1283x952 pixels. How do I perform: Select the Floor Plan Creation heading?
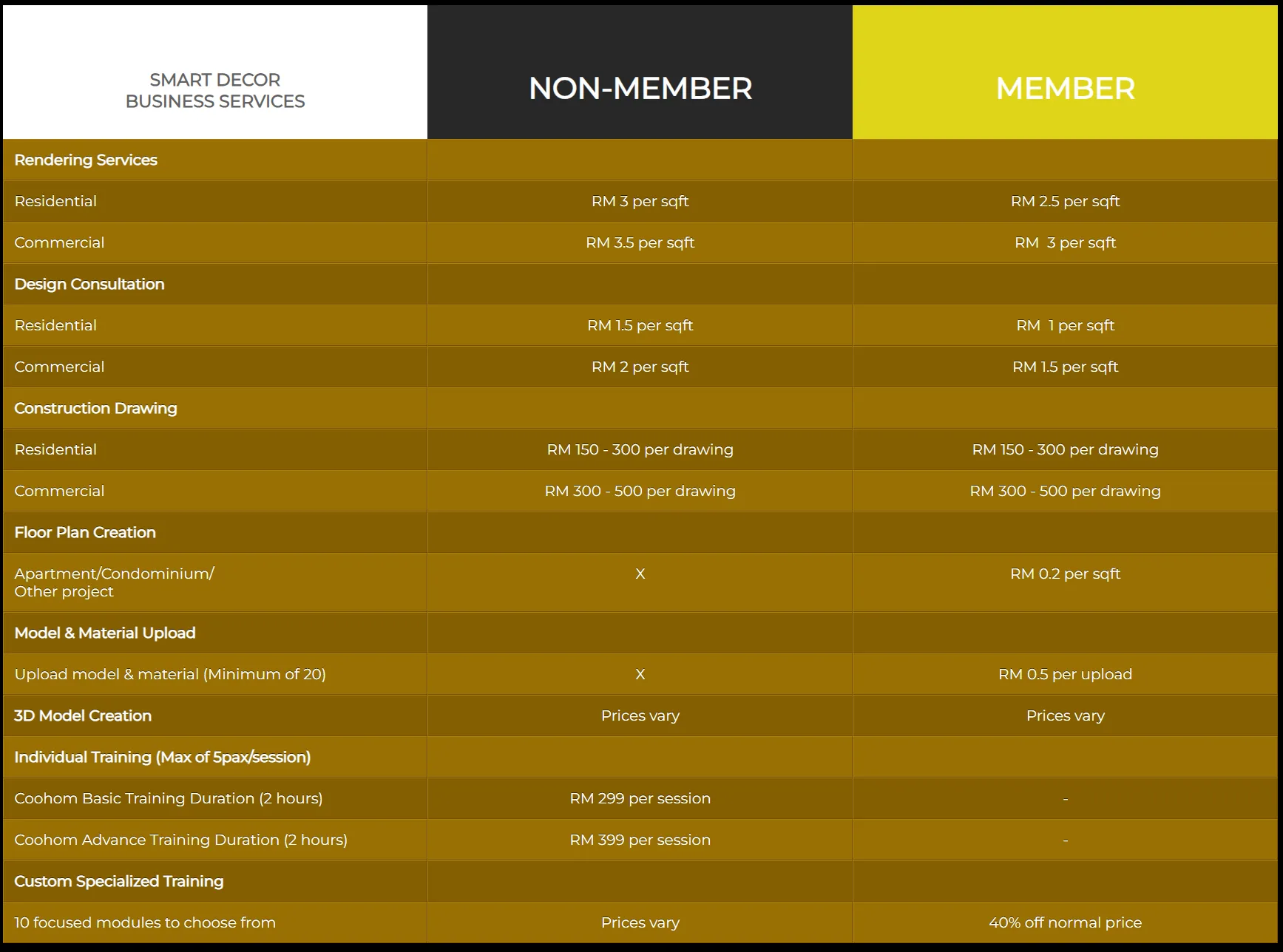coord(85,532)
